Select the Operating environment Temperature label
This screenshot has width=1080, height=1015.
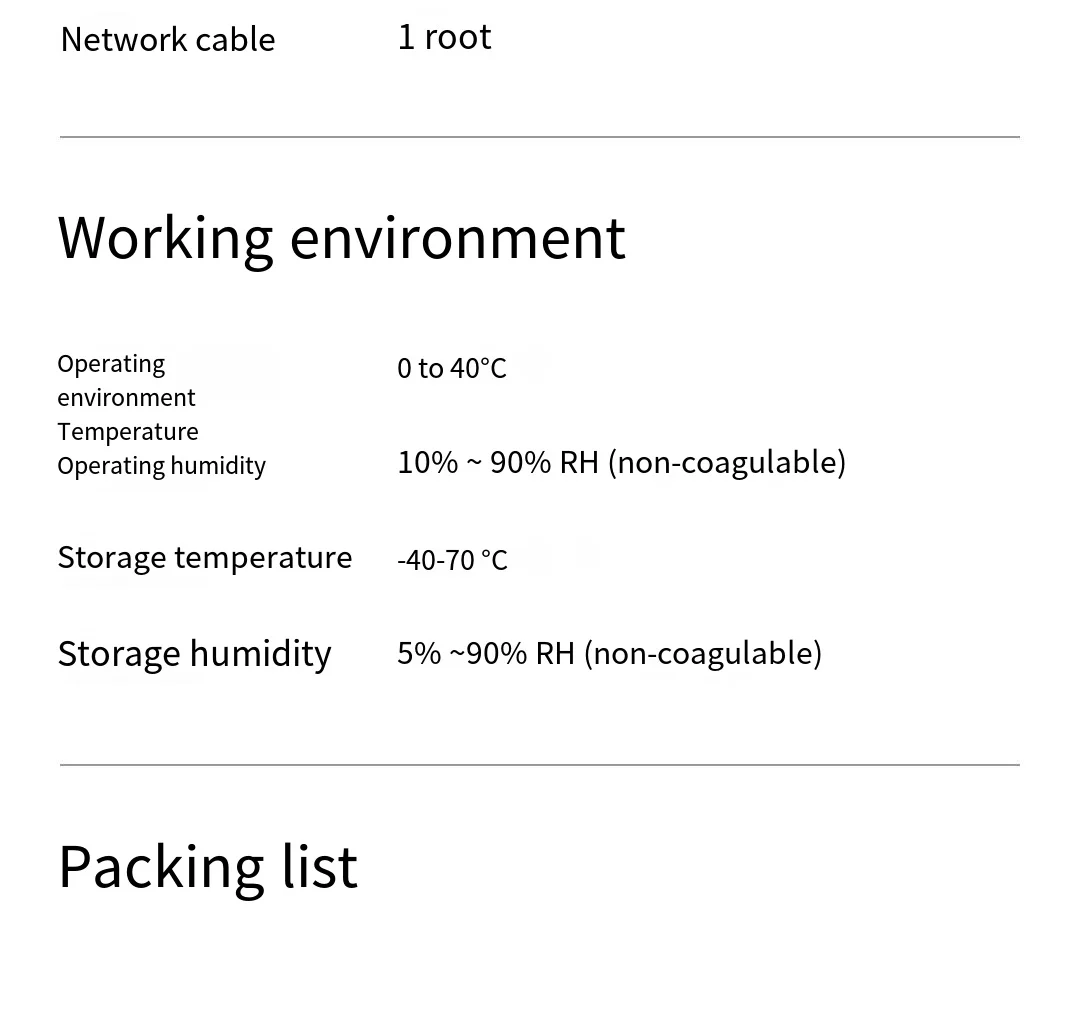pyautogui.click(x=127, y=397)
